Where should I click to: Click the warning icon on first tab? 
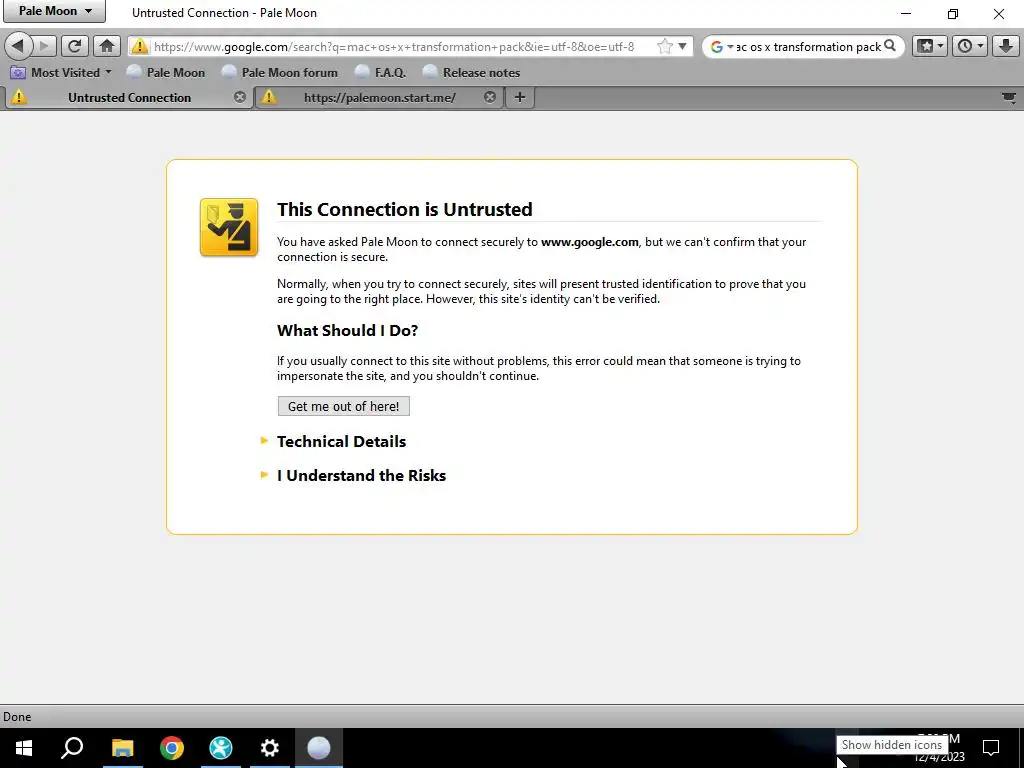tap(19, 97)
